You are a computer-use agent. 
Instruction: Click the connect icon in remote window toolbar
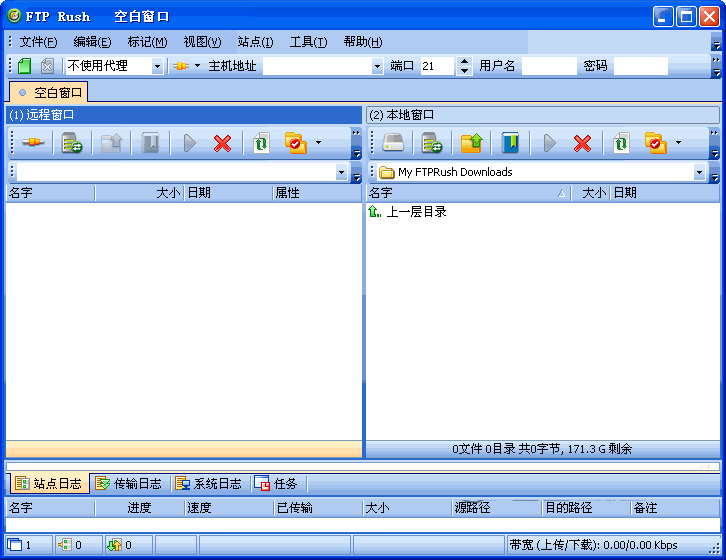[x=33, y=144]
